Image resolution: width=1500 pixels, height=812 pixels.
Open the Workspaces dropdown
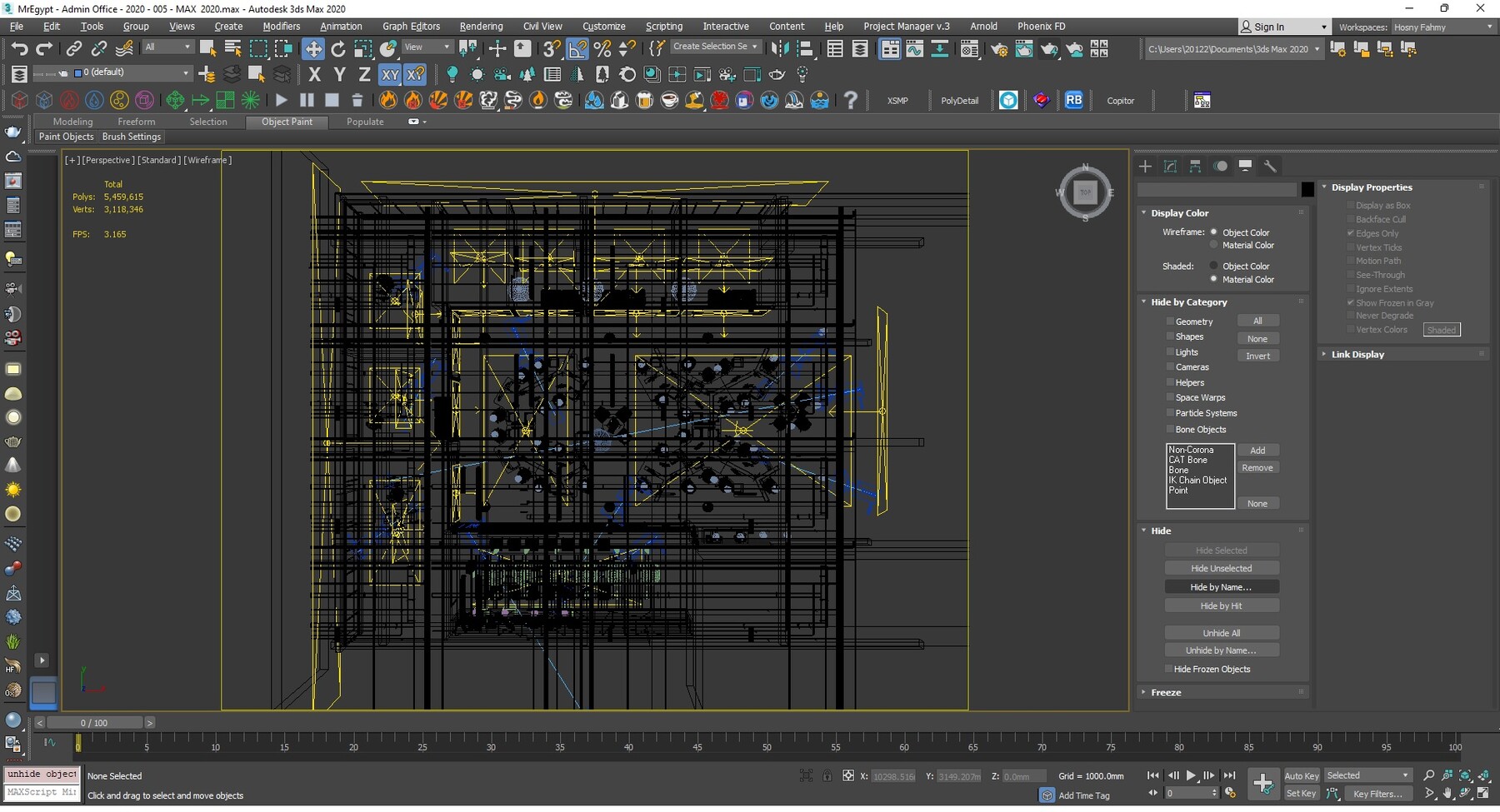pos(1443,27)
